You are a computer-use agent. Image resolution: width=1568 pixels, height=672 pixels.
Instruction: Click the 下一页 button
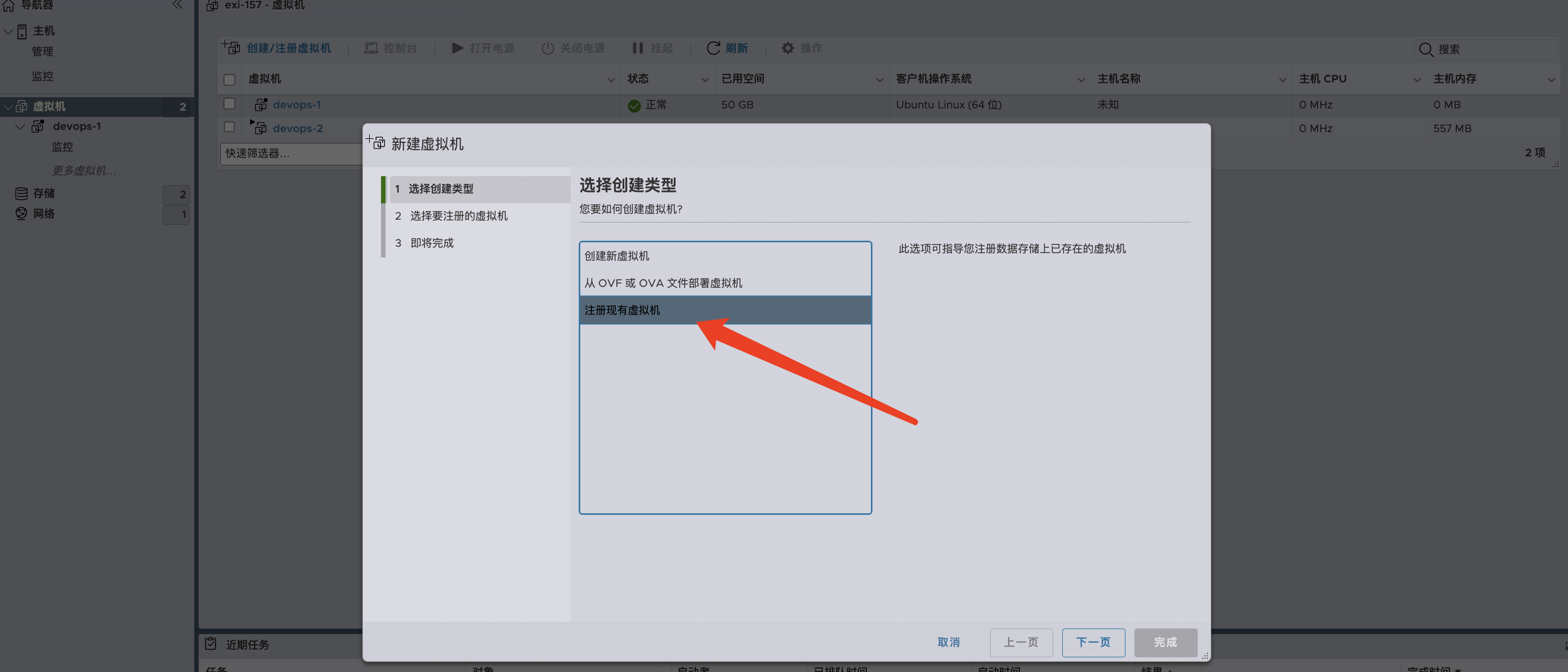[1093, 642]
